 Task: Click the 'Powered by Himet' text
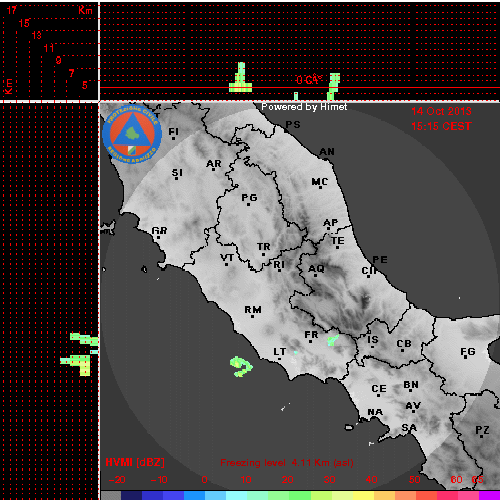tap(304, 107)
